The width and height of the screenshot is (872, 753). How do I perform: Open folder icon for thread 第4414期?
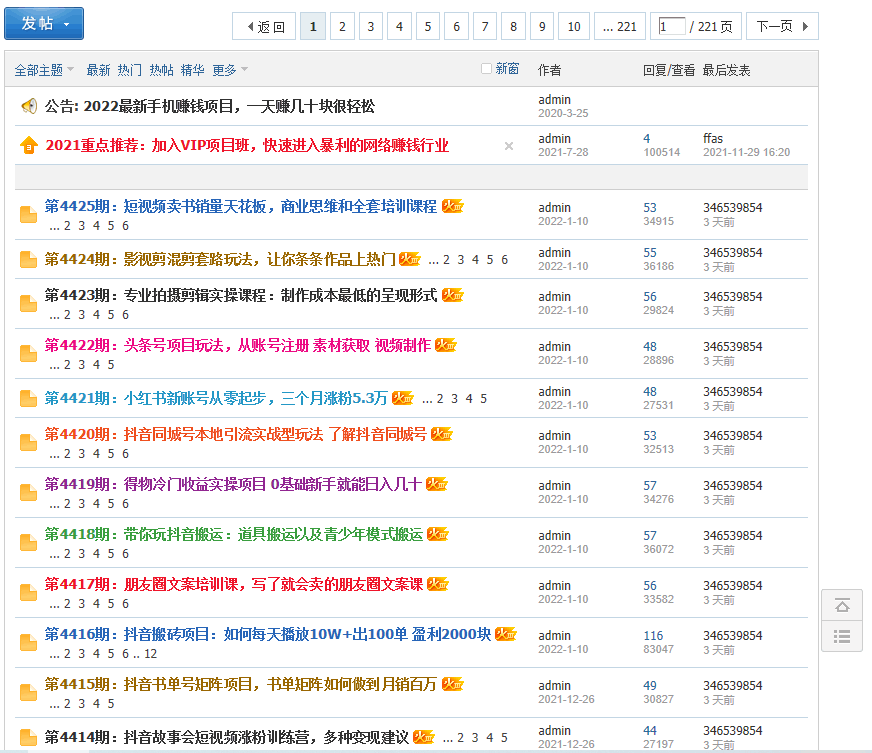(x=28, y=737)
